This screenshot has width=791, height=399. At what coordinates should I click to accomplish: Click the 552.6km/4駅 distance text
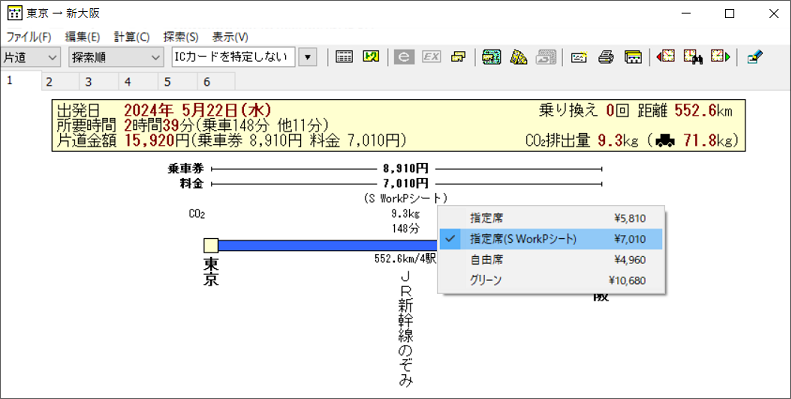click(405, 259)
